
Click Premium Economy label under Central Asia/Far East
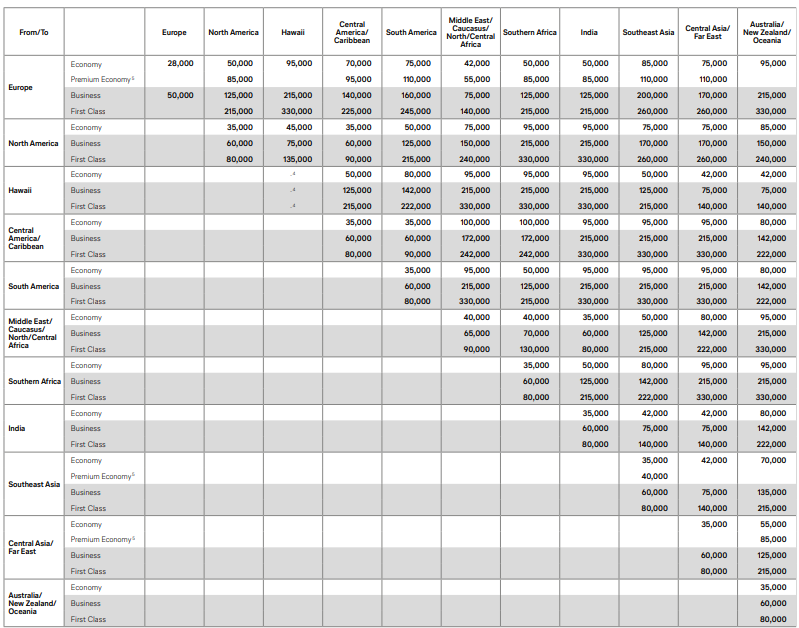pos(102,540)
